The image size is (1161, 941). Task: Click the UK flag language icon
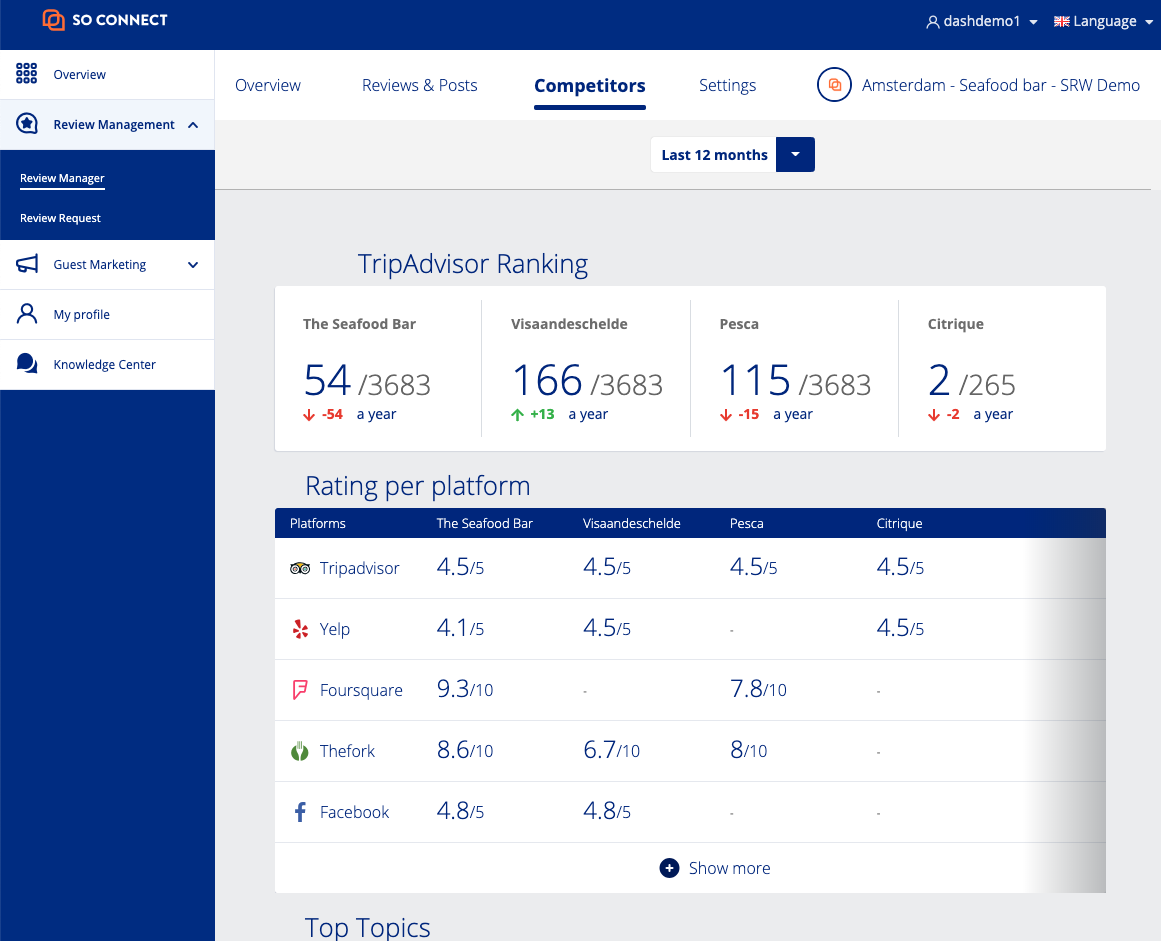pyautogui.click(x=1061, y=21)
